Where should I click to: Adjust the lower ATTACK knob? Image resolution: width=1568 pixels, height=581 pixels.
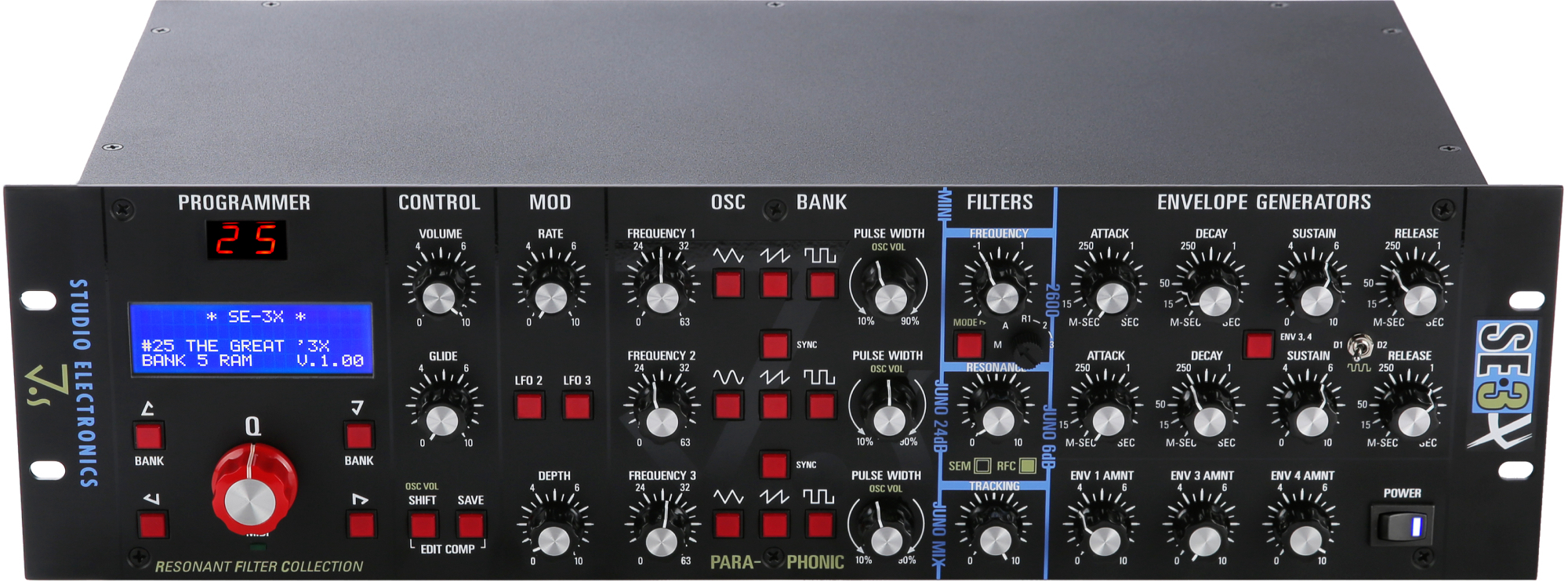coord(1106,412)
